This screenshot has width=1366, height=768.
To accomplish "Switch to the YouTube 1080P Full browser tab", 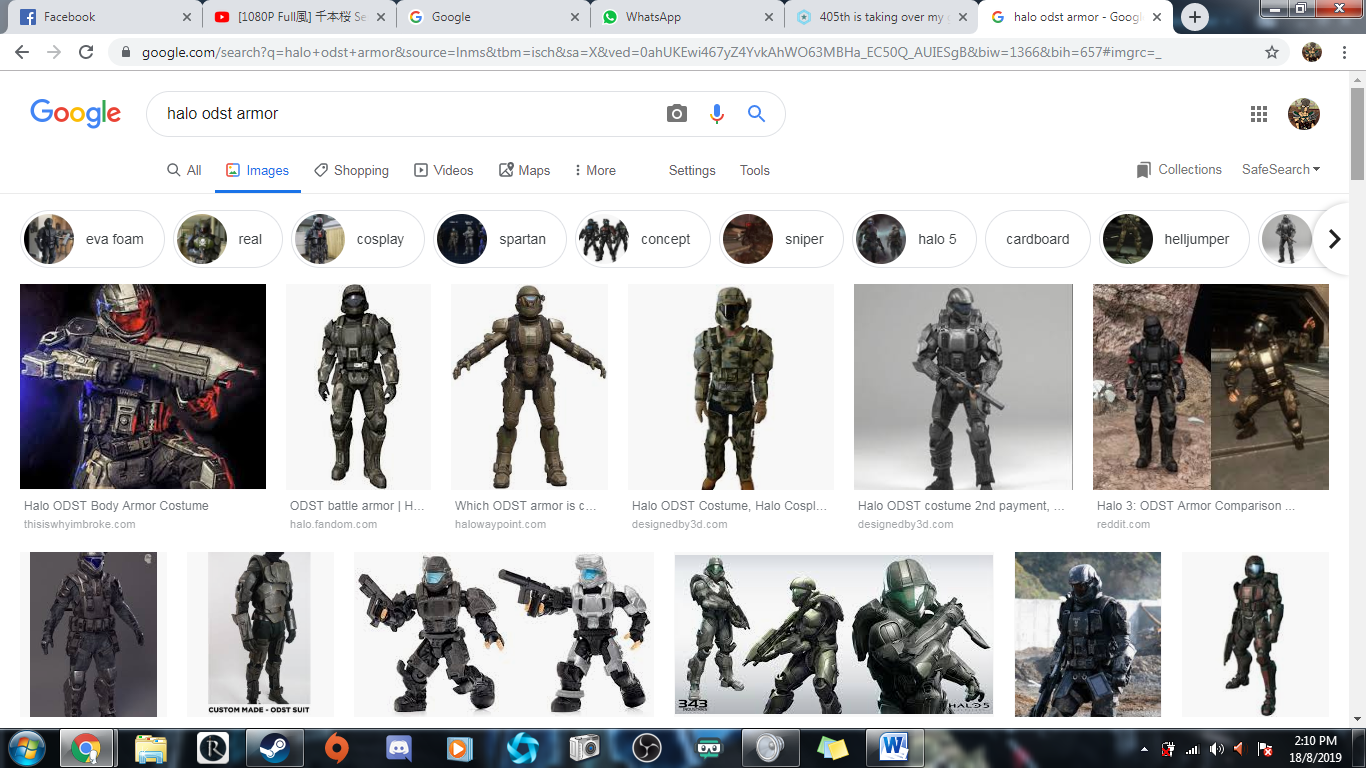I will point(299,17).
